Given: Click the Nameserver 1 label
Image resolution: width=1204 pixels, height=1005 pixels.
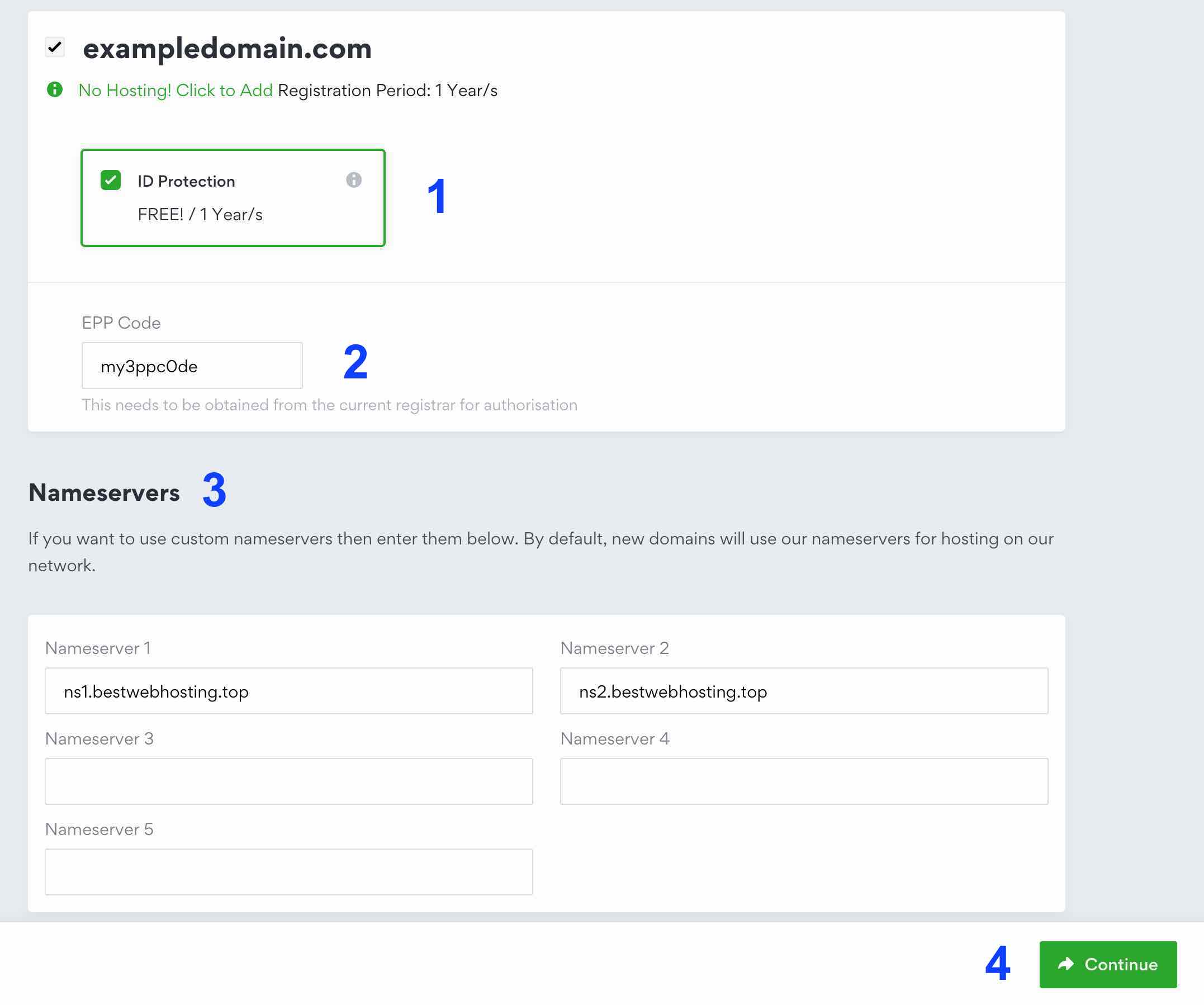Looking at the screenshot, I should (x=98, y=648).
